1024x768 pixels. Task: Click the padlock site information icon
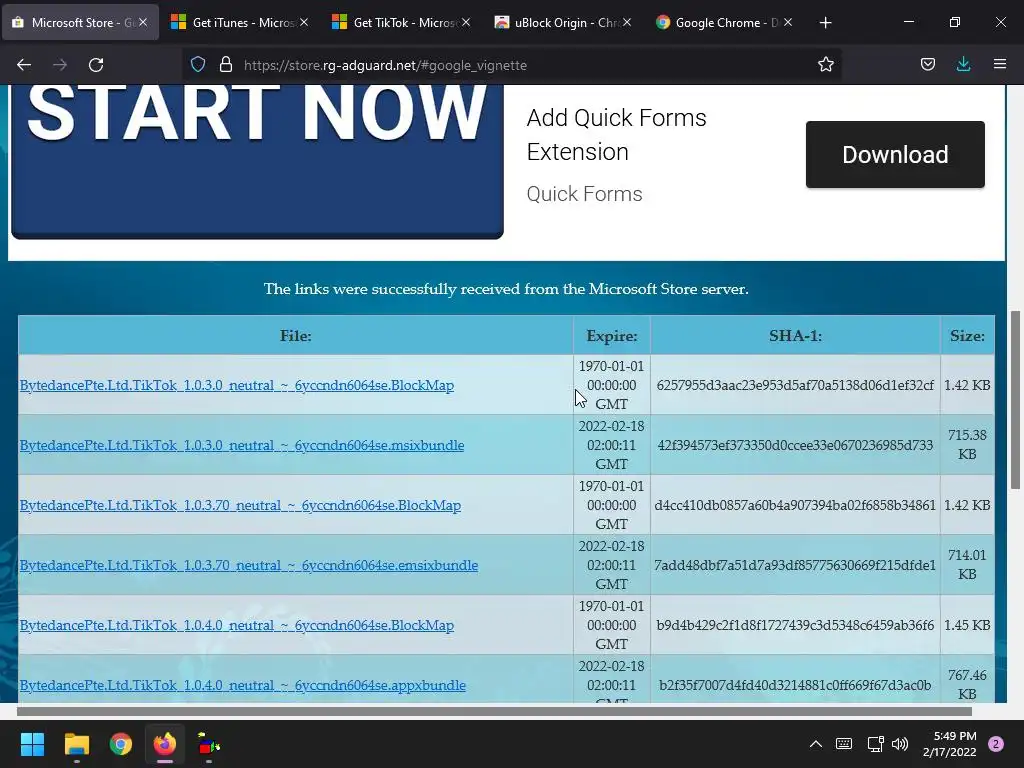click(226, 65)
